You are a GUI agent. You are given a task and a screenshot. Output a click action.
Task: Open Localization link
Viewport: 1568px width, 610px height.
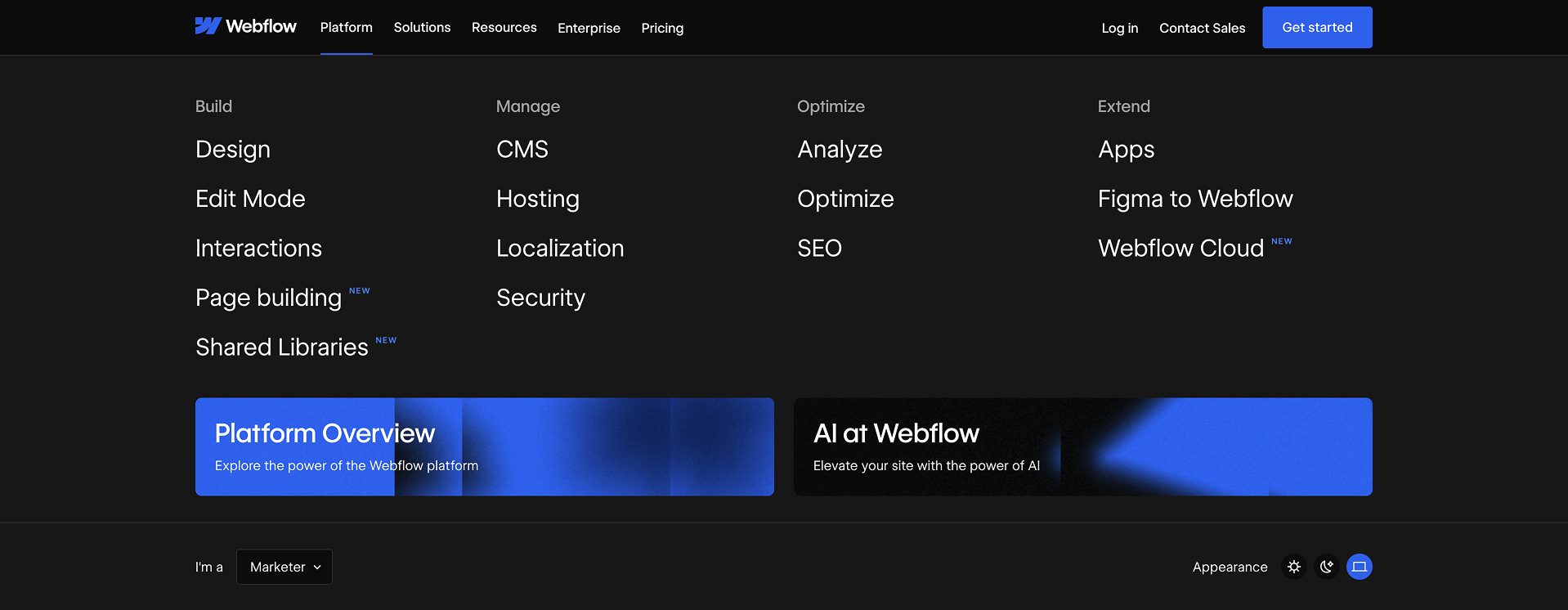click(x=560, y=249)
